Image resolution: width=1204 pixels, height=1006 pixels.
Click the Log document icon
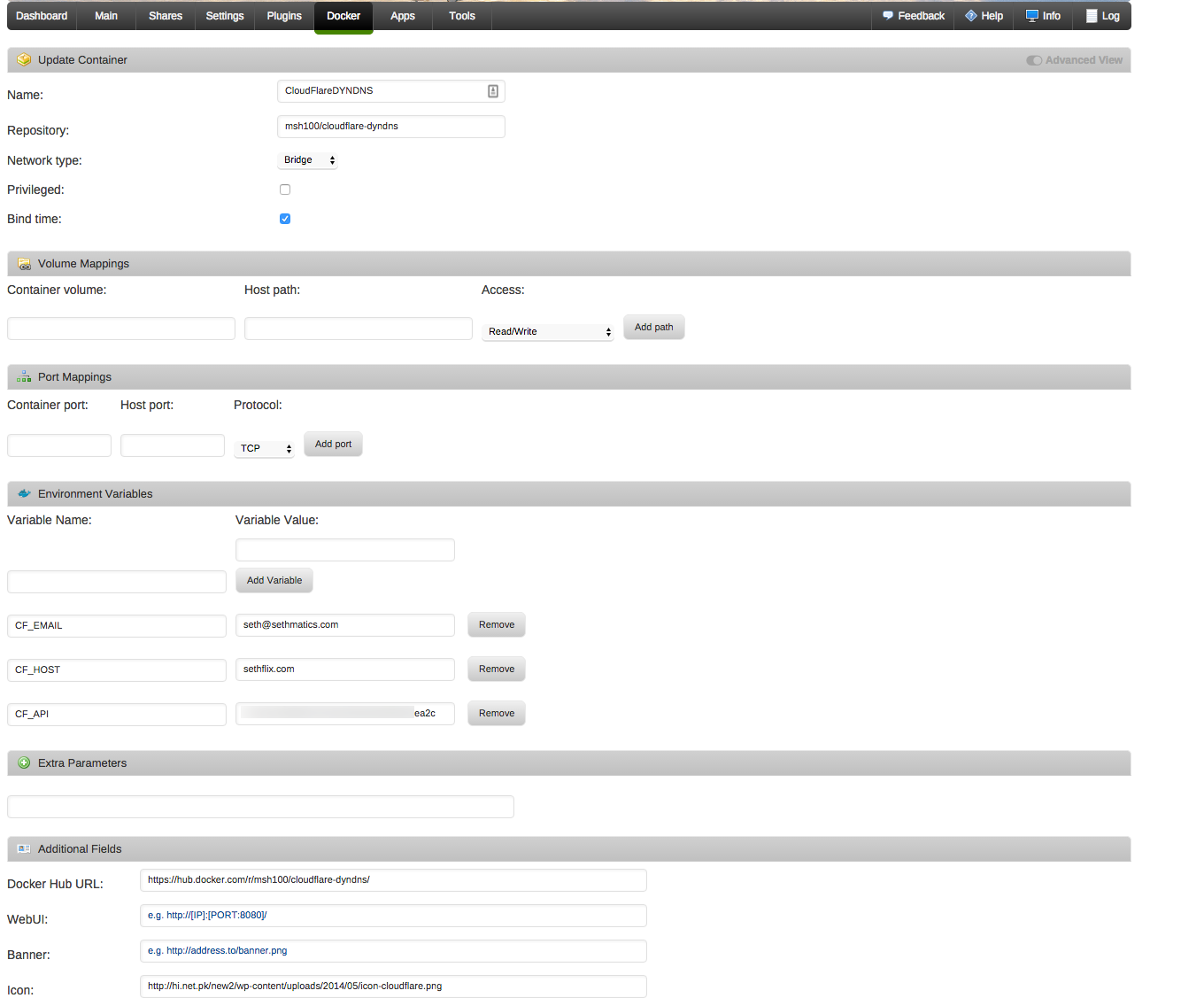[1092, 16]
